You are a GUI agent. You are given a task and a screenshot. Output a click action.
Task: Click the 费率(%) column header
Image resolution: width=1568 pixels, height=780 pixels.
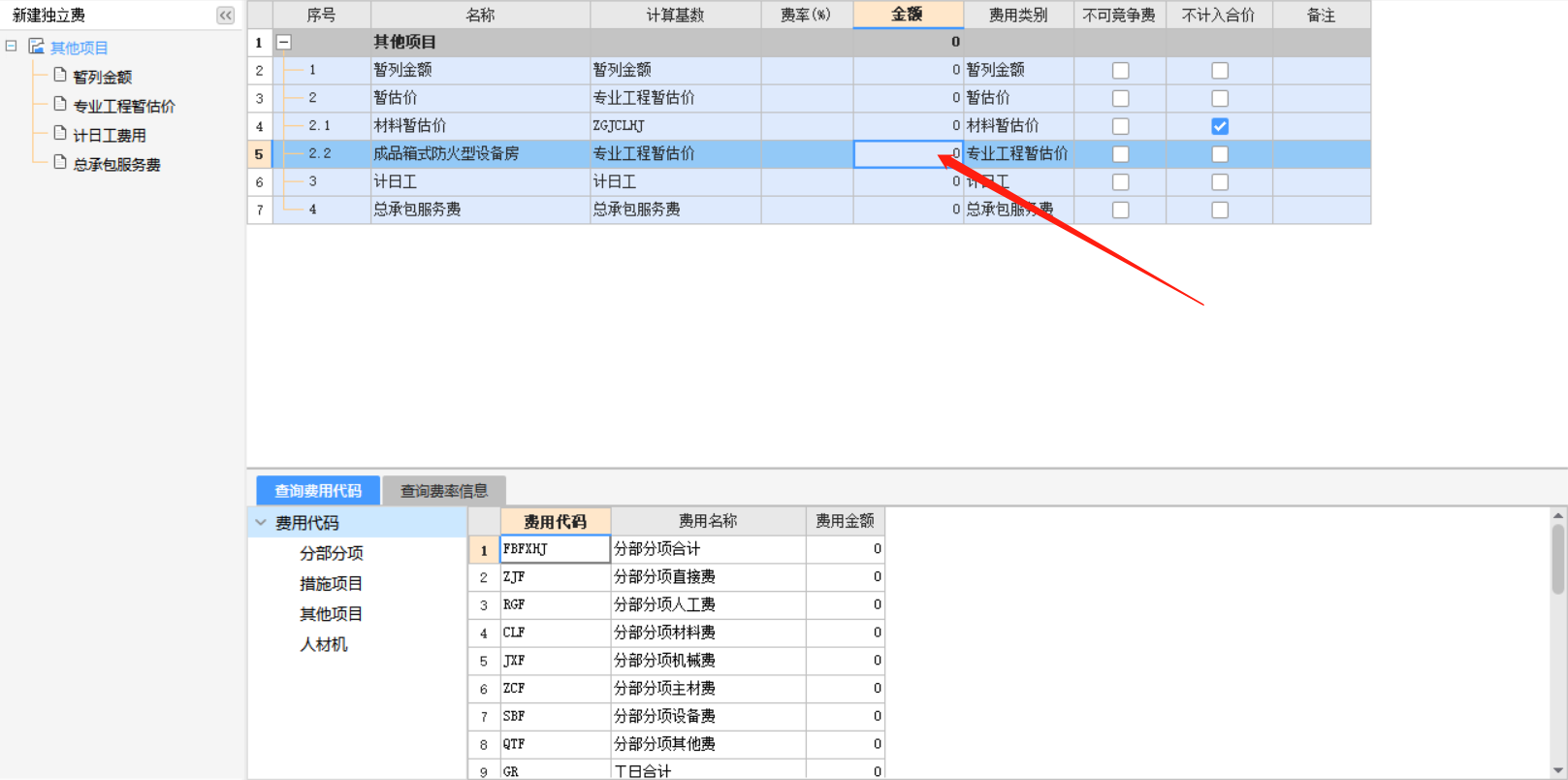pos(807,15)
